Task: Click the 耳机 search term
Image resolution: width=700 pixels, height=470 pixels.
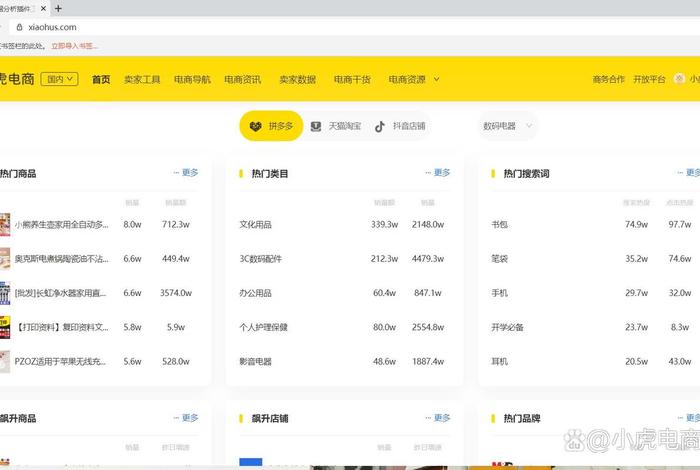Action: click(x=500, y=362)
